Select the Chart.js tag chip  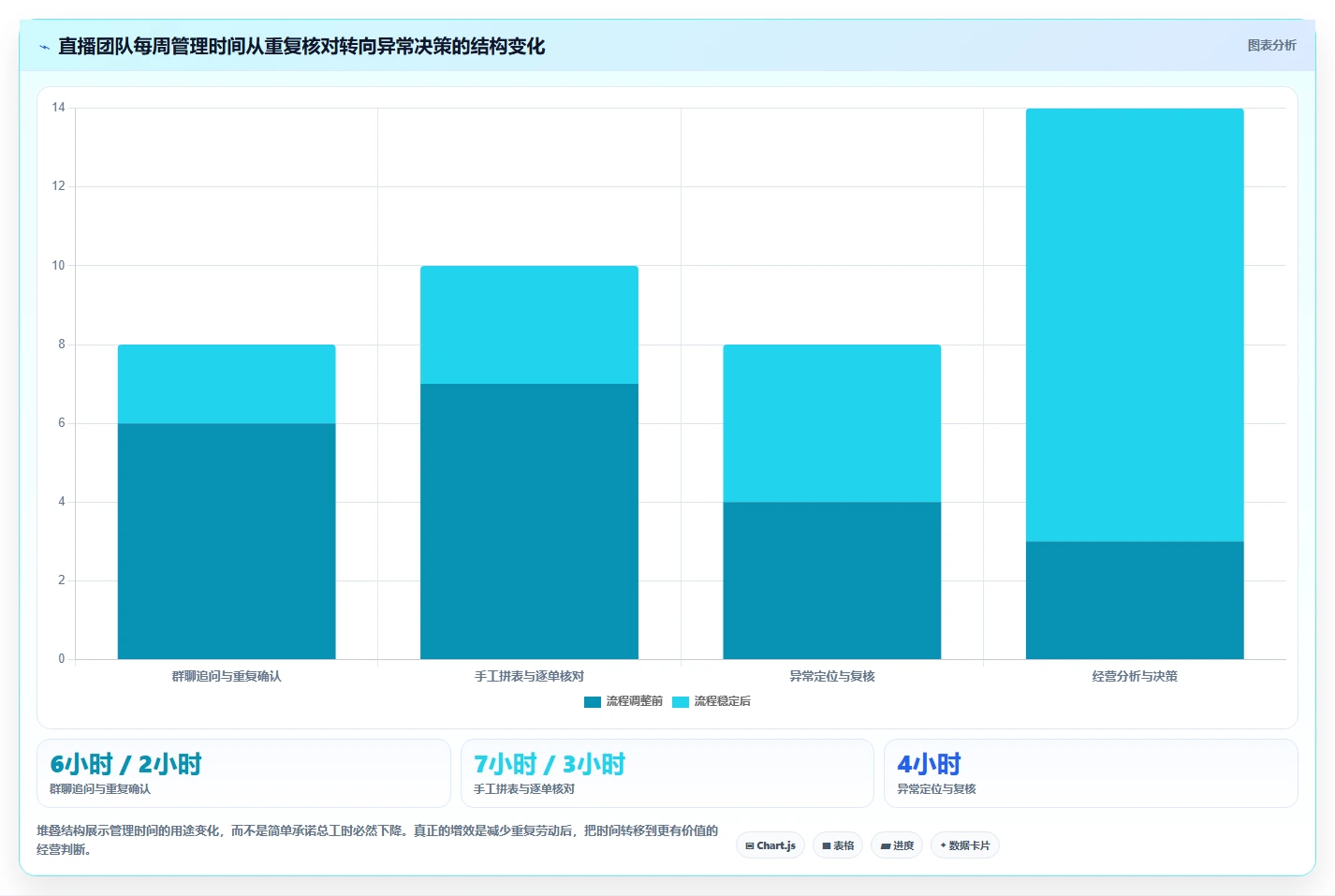[x=770, y=845]
